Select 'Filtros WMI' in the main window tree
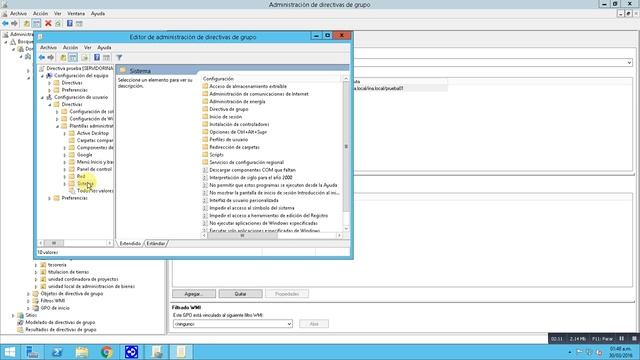This screenshot has height=360, width=640. point(52,301)
